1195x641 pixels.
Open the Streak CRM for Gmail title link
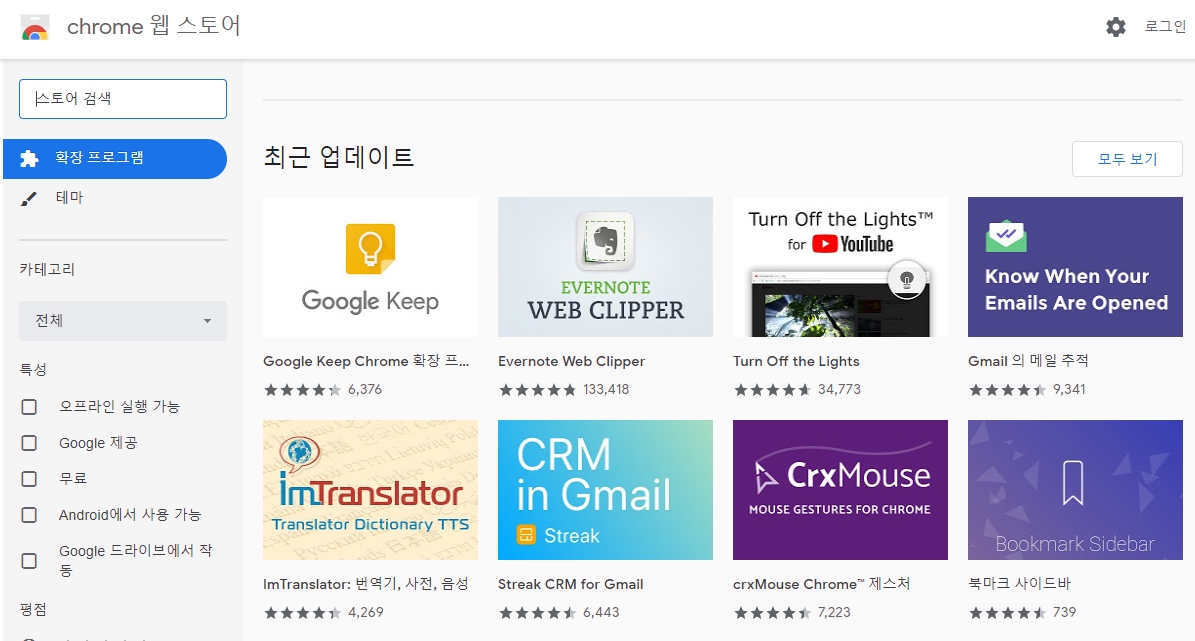[x=570, y=584]
